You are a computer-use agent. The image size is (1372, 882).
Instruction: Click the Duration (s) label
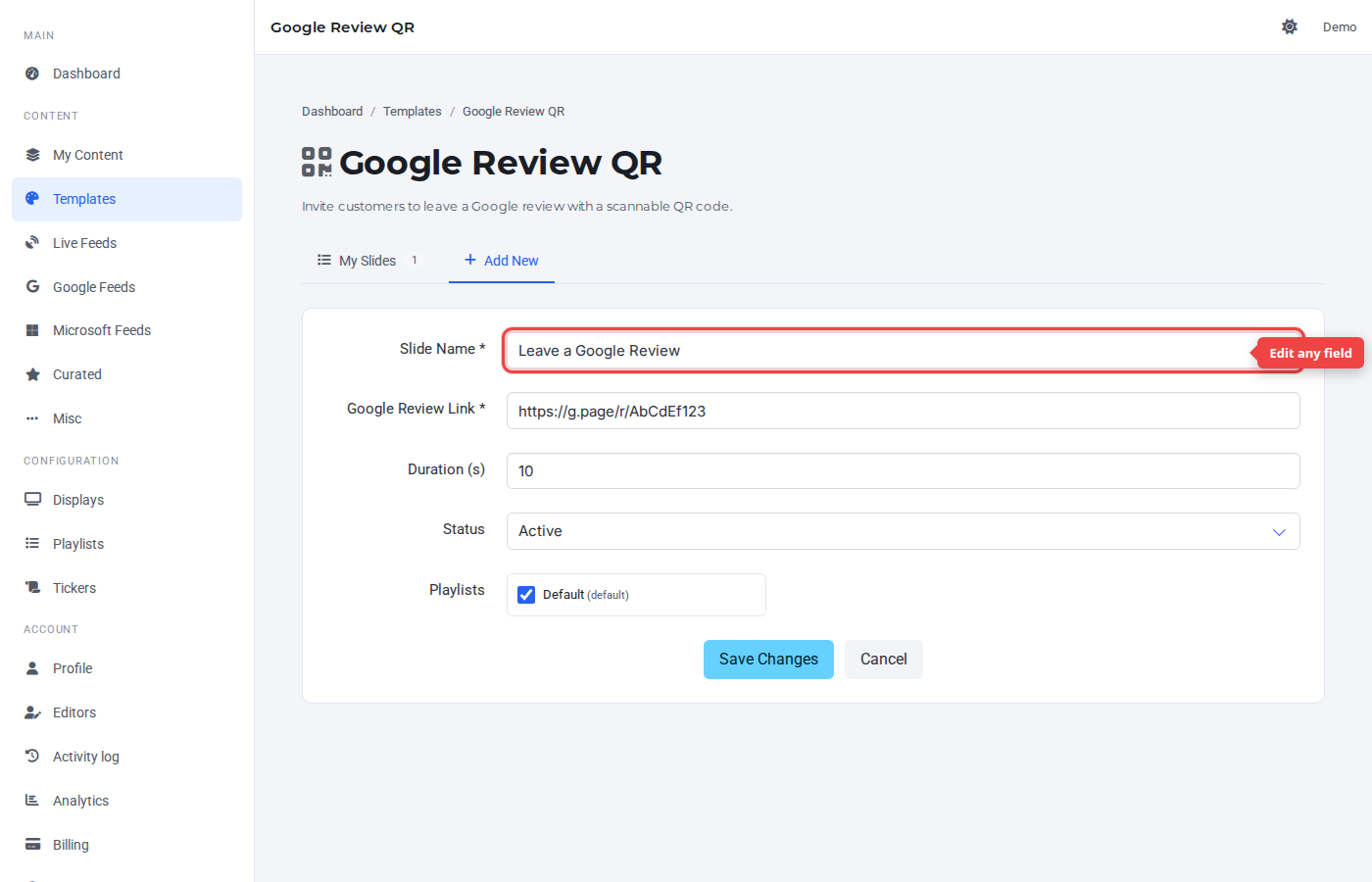tap(446, 469)
